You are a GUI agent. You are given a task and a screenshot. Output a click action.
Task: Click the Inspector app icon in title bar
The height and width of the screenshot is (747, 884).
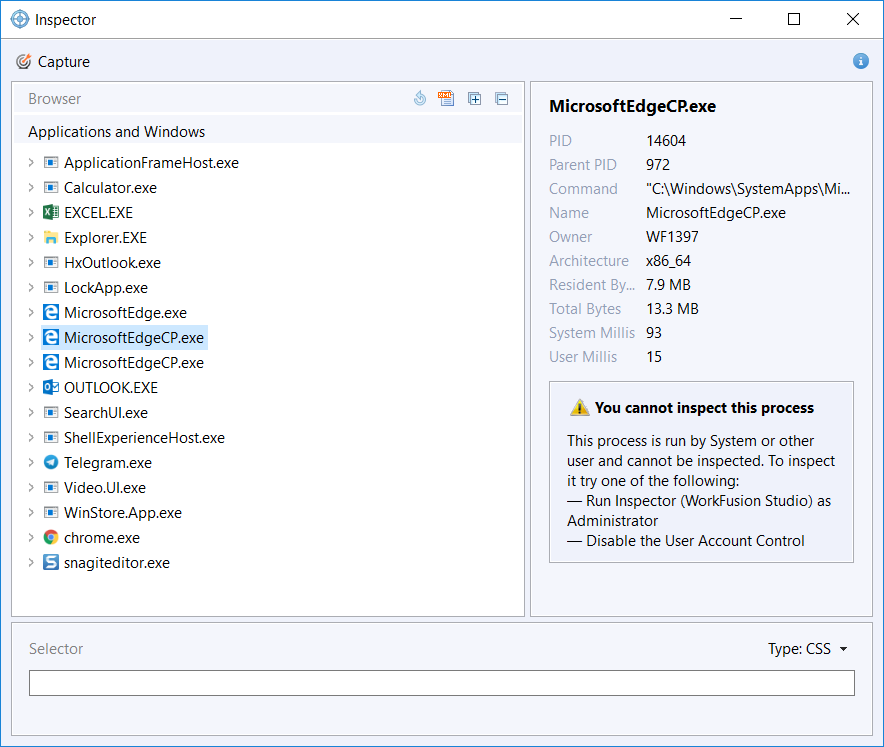click(x=20, y=19)
